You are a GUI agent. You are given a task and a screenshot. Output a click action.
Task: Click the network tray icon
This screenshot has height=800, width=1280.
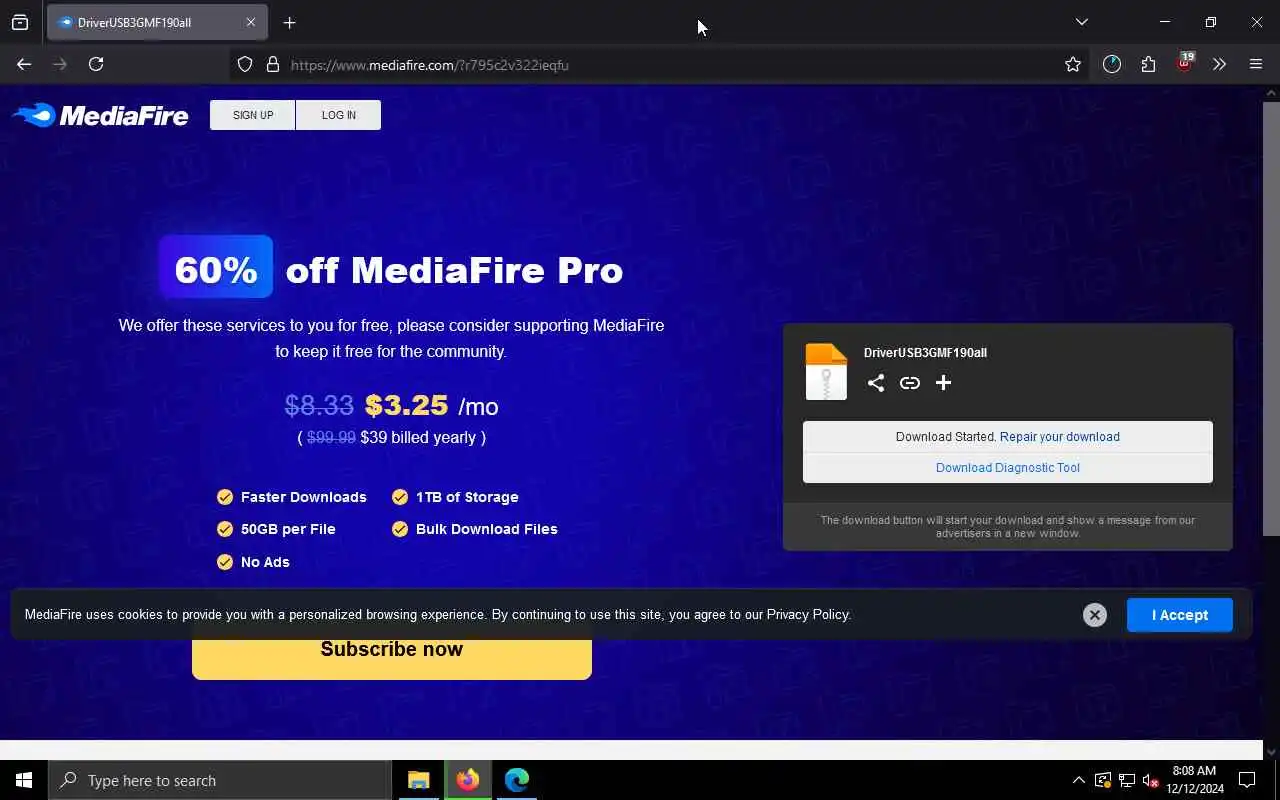tap(1126, 780)
